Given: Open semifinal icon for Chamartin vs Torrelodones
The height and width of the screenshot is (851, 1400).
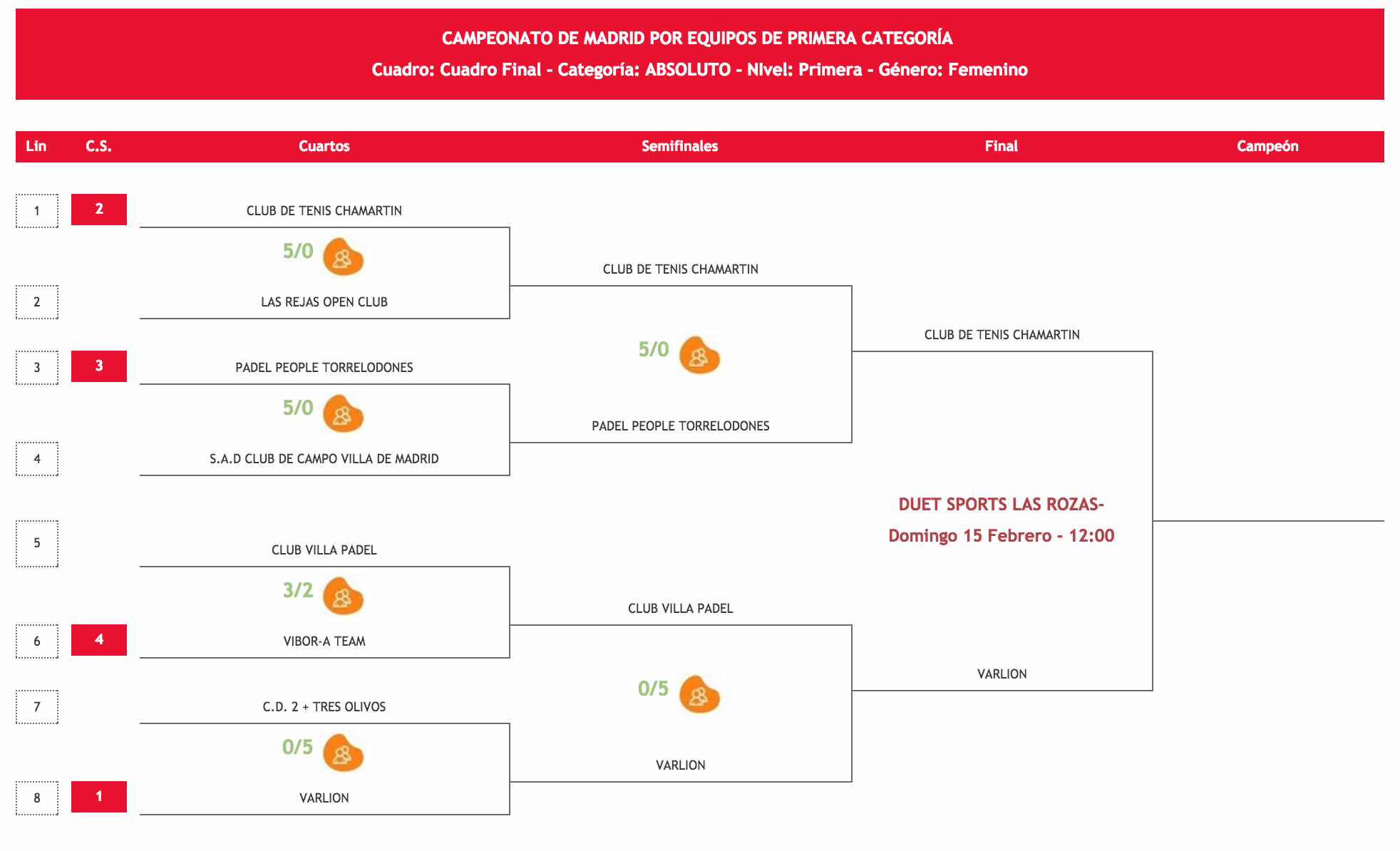Looking at the screenshot, I should coord(700,354).
